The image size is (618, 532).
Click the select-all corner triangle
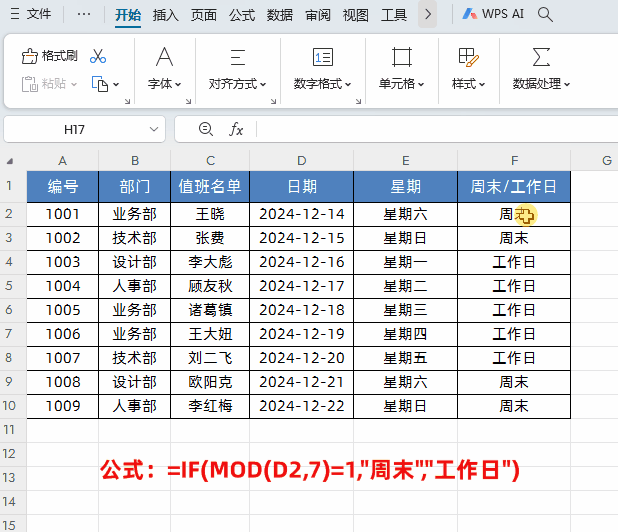(x=10, y=161)
